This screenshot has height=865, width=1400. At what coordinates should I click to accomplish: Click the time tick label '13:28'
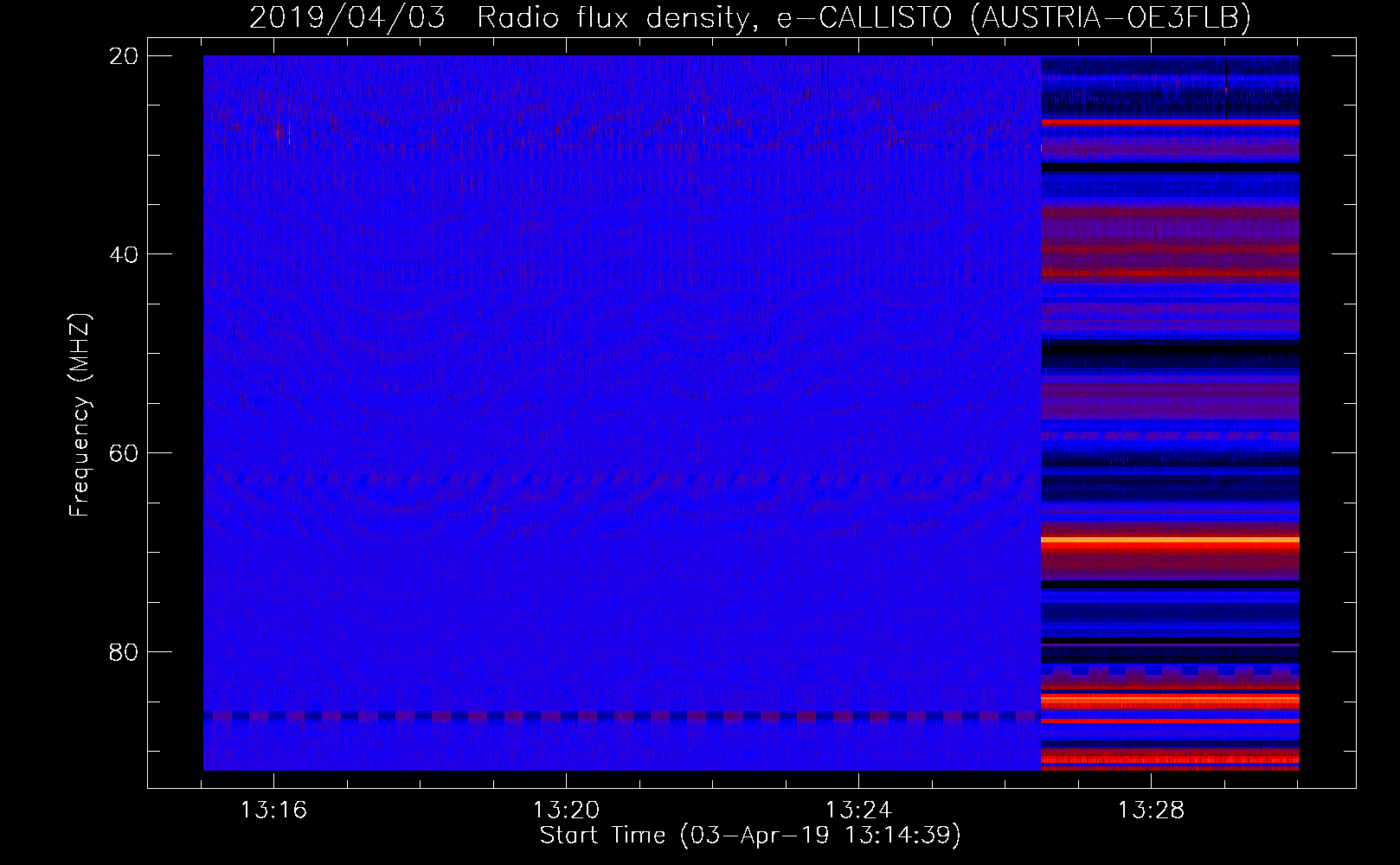pos(1151,811)
